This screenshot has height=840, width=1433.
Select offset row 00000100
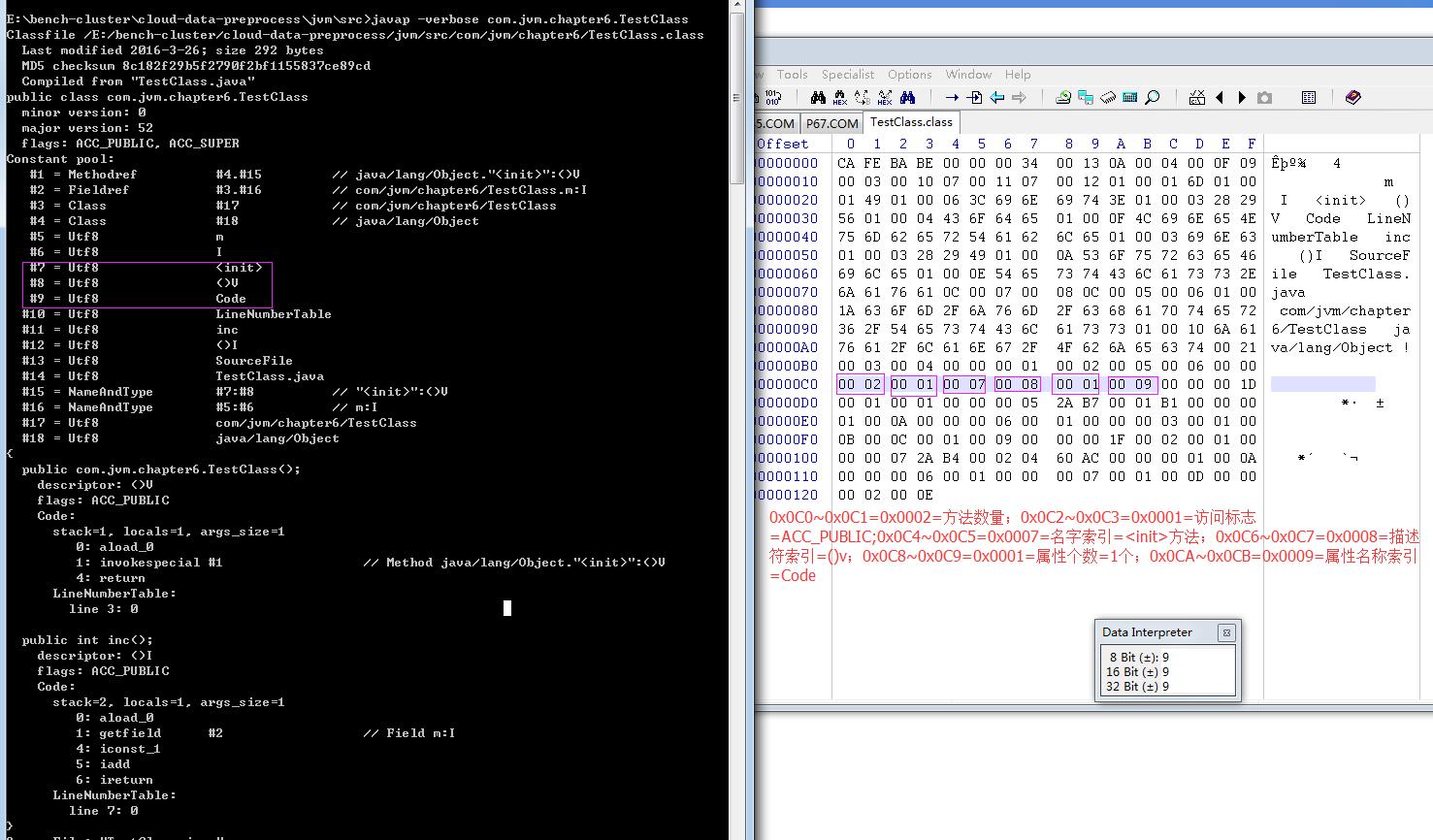tap(788, 458)
